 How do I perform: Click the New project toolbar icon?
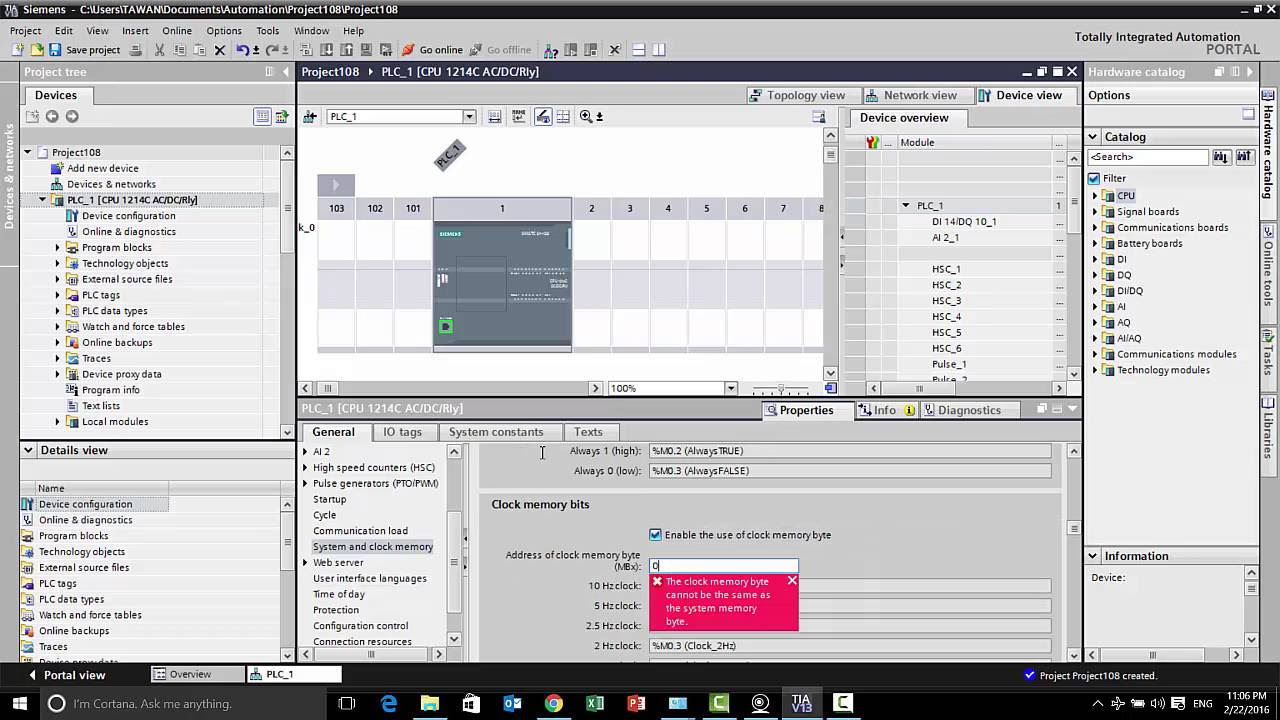tap(17, 50)
